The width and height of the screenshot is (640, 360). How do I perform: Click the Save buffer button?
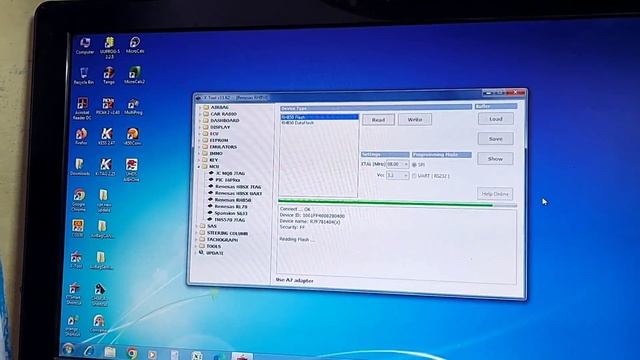[x=496, y=139]
